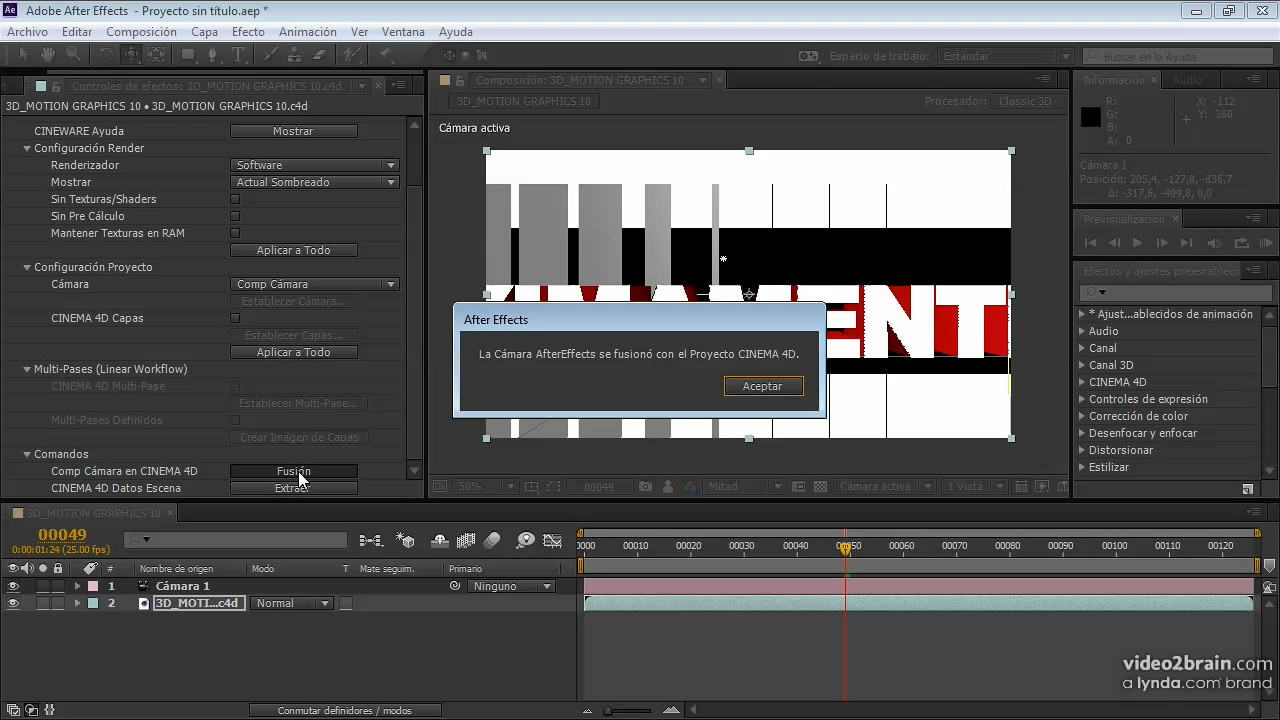Open the Capa menu

(204, 32)
